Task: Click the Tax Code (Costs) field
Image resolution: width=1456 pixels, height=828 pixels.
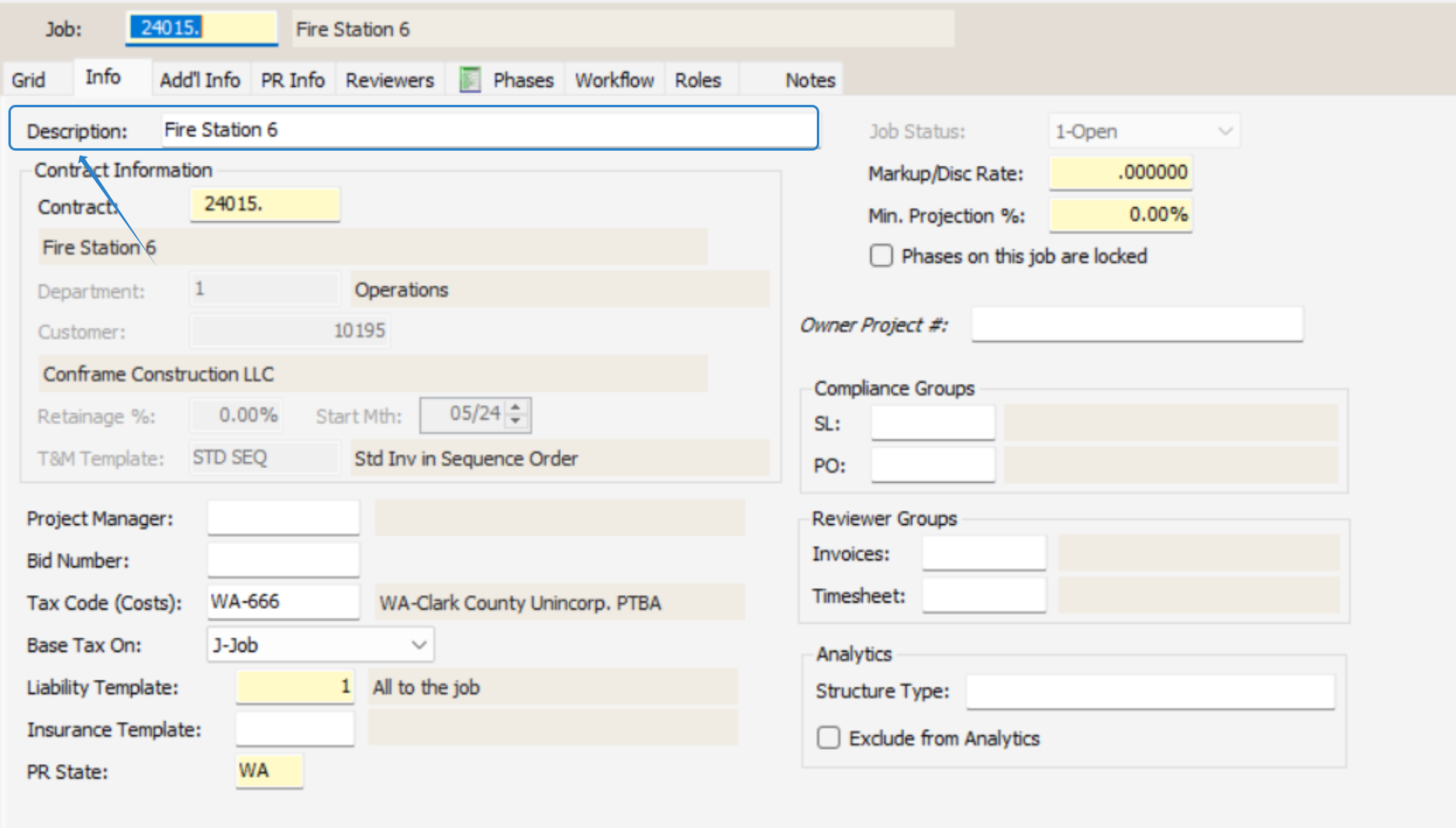Action: click(x=283, y=601)
